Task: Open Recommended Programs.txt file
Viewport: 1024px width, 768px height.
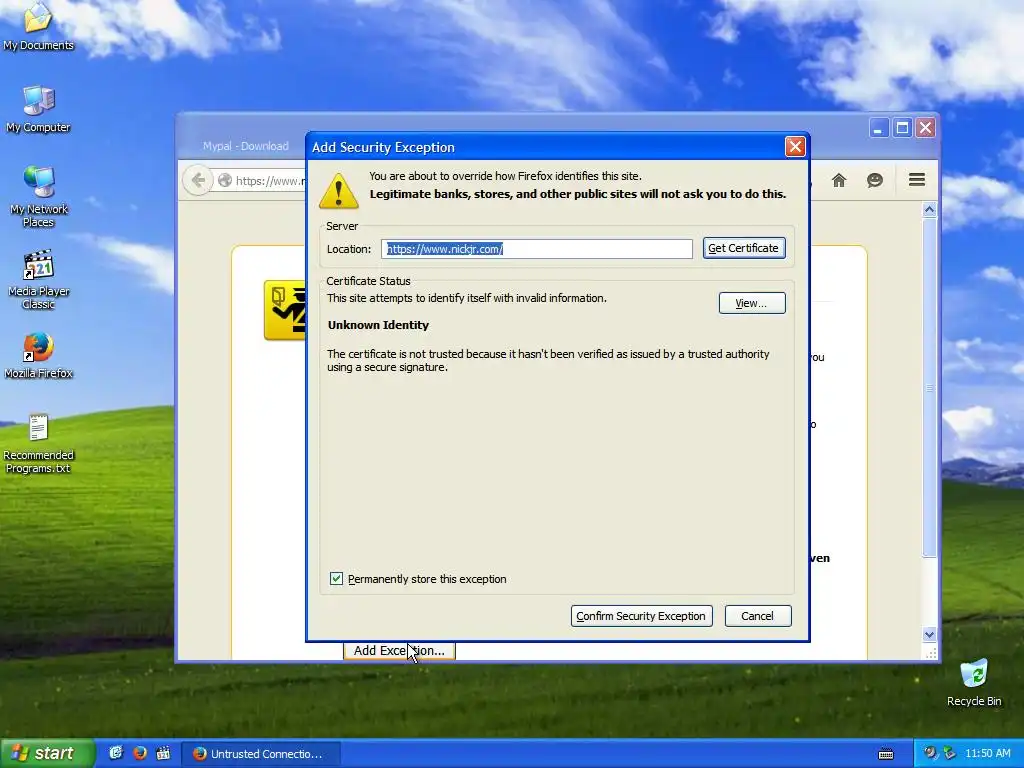Action: (x=39, y=444)
